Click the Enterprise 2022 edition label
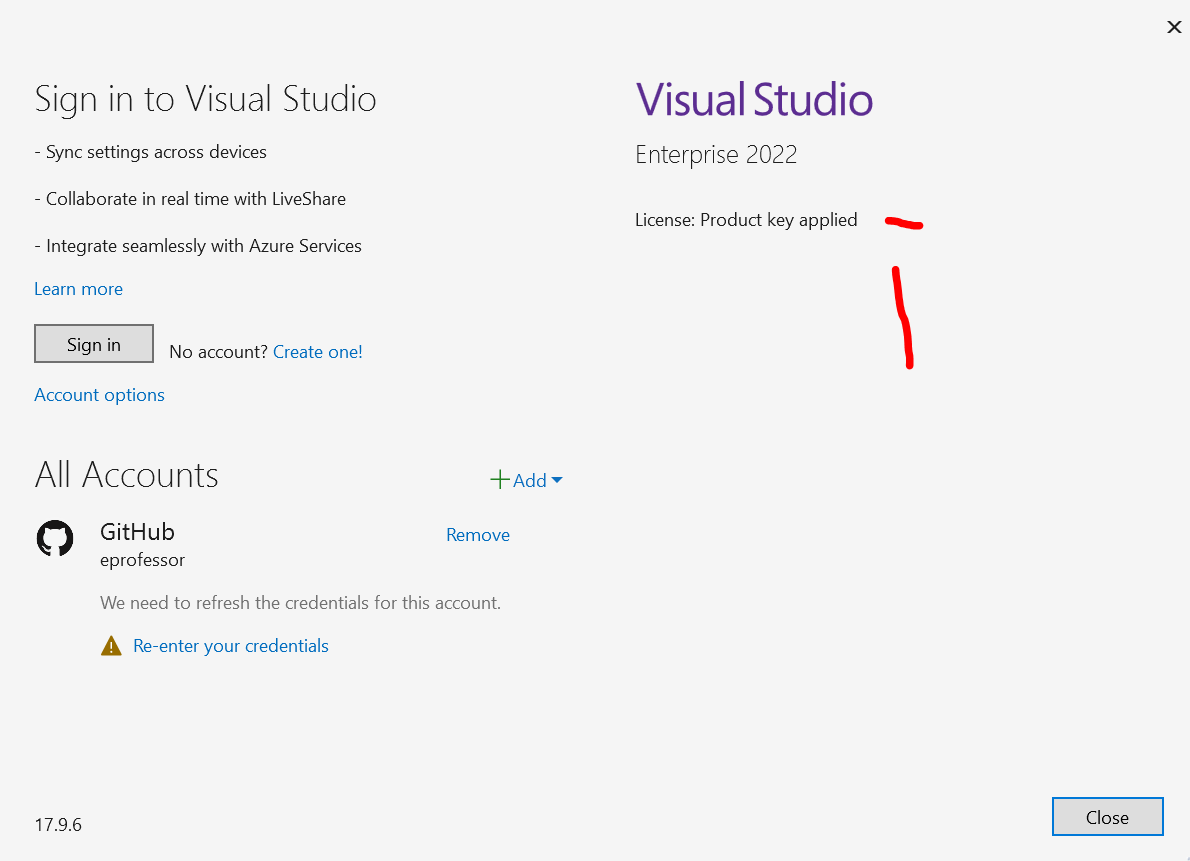This screenshot has height=861, width=1190. click(x=716, y=155)
